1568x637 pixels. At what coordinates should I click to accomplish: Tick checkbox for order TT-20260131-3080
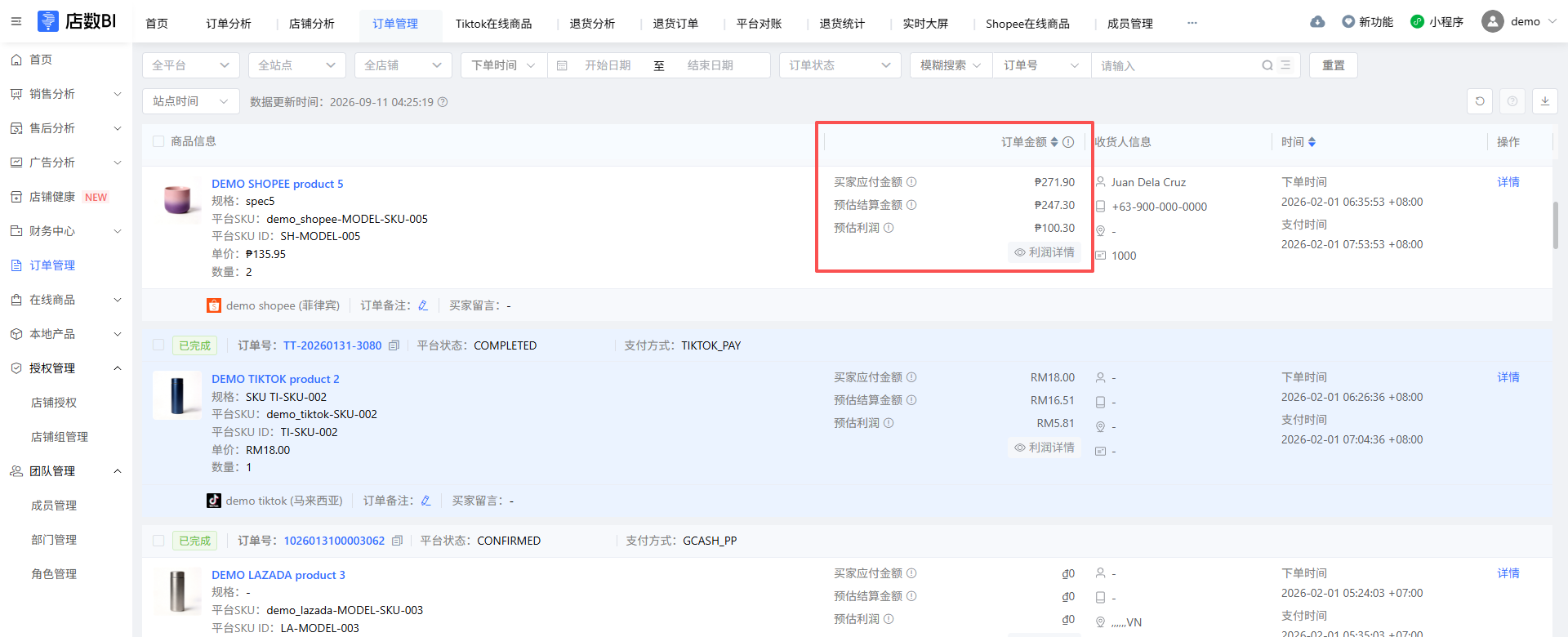[x=158, y=345]
